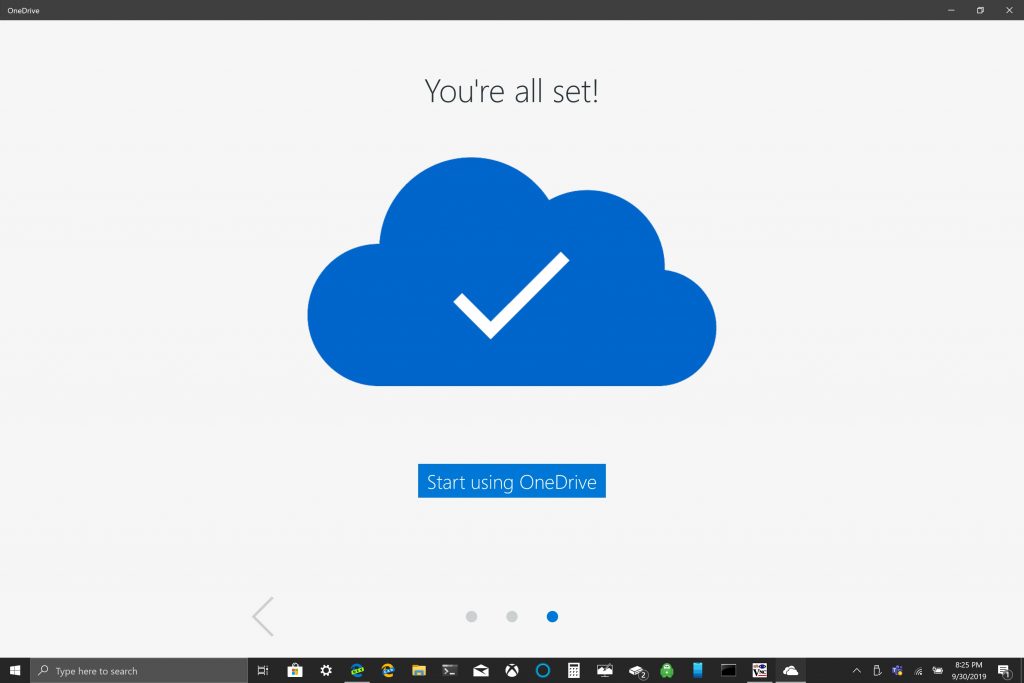Open the Action Center notifications
Screen dimensions: 1024x683
pos(1005,671)
